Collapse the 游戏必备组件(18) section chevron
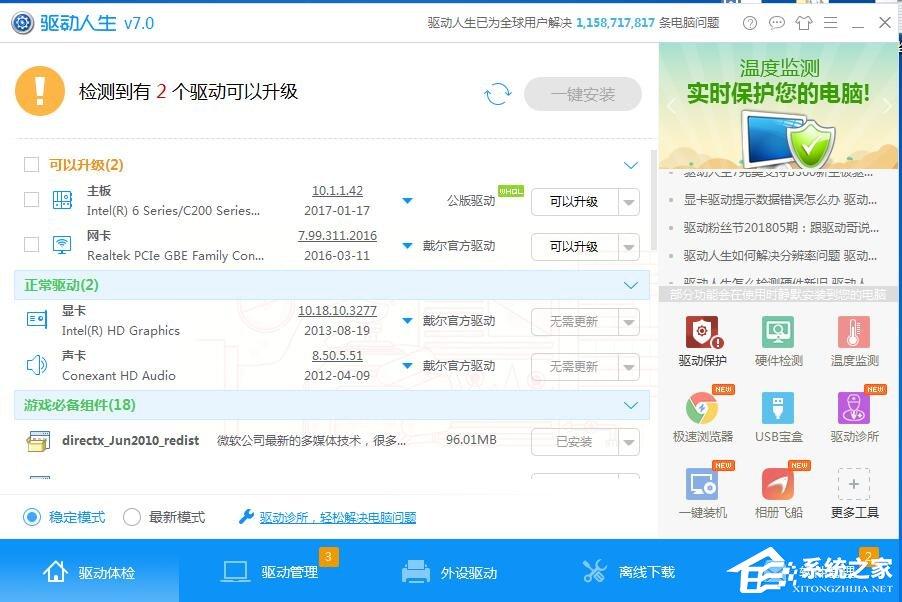The width and height of the screenshot is (902, 602). tap(631, 405)
